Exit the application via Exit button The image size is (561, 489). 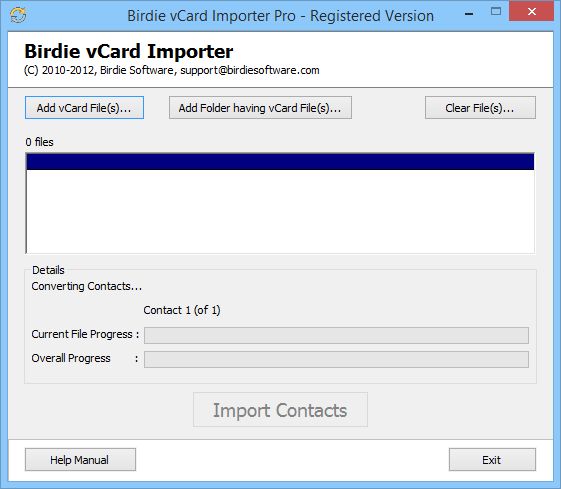tap(492, 460)
